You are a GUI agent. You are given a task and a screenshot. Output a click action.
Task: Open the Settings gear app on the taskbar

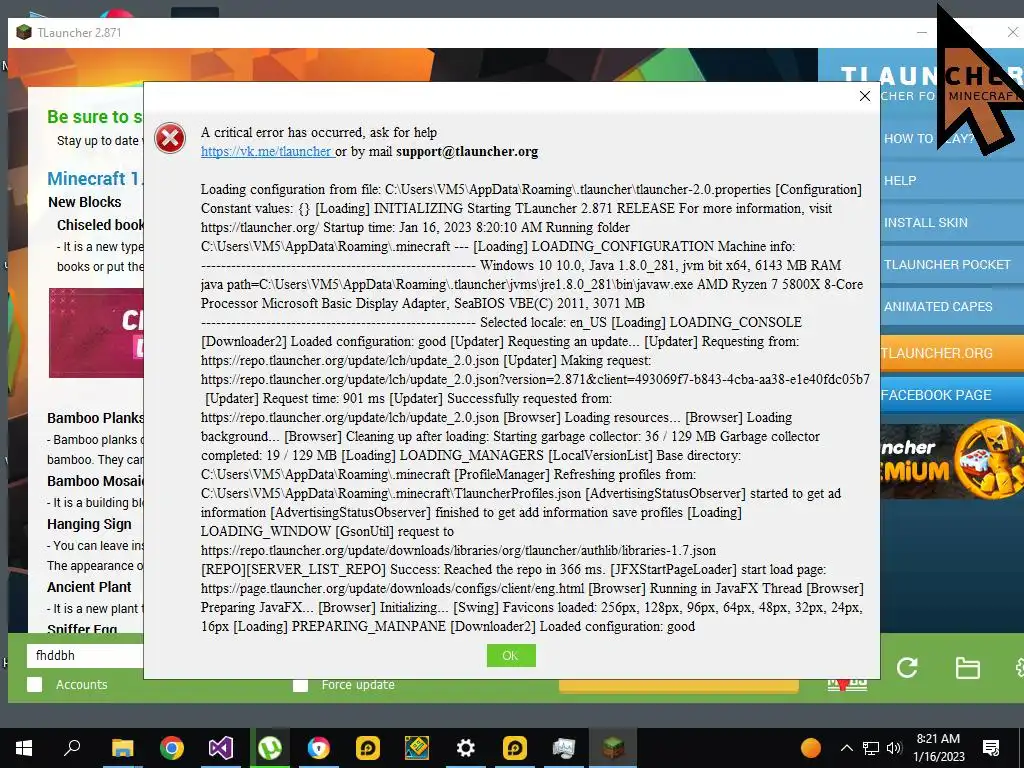click(466, 748)
